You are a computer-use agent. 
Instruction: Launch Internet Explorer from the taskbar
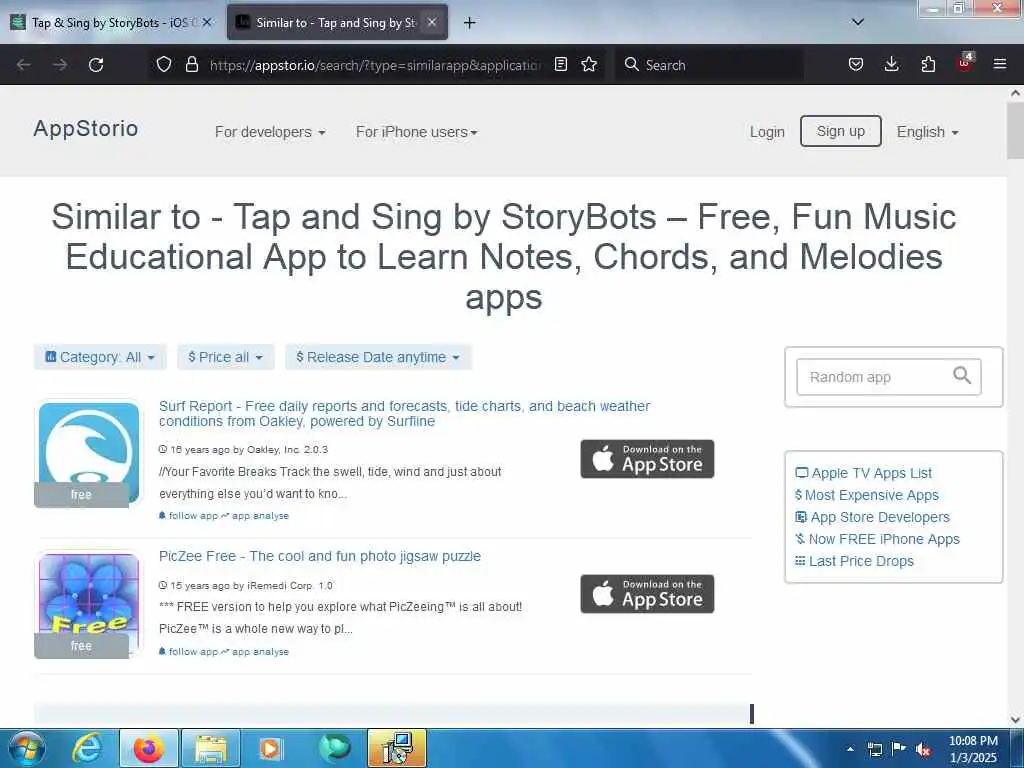[88, 748]
